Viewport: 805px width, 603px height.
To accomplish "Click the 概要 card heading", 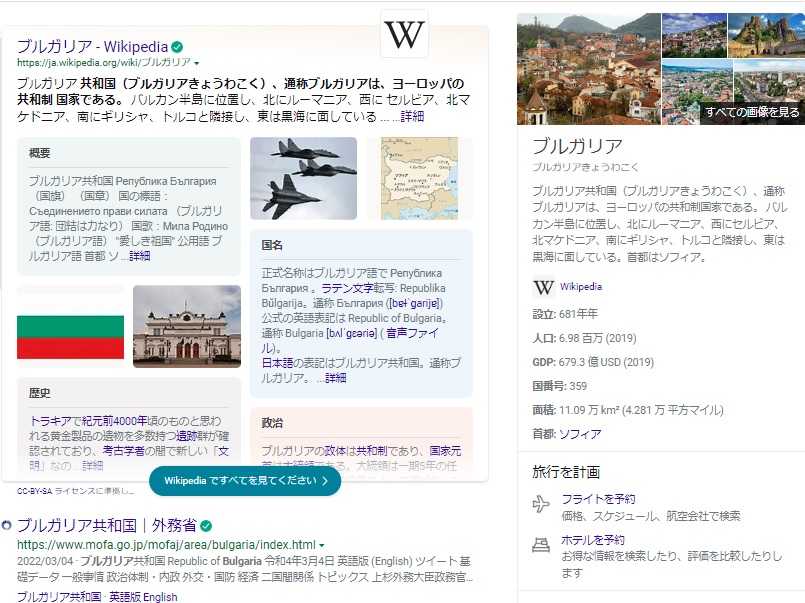I will point(40,153).
